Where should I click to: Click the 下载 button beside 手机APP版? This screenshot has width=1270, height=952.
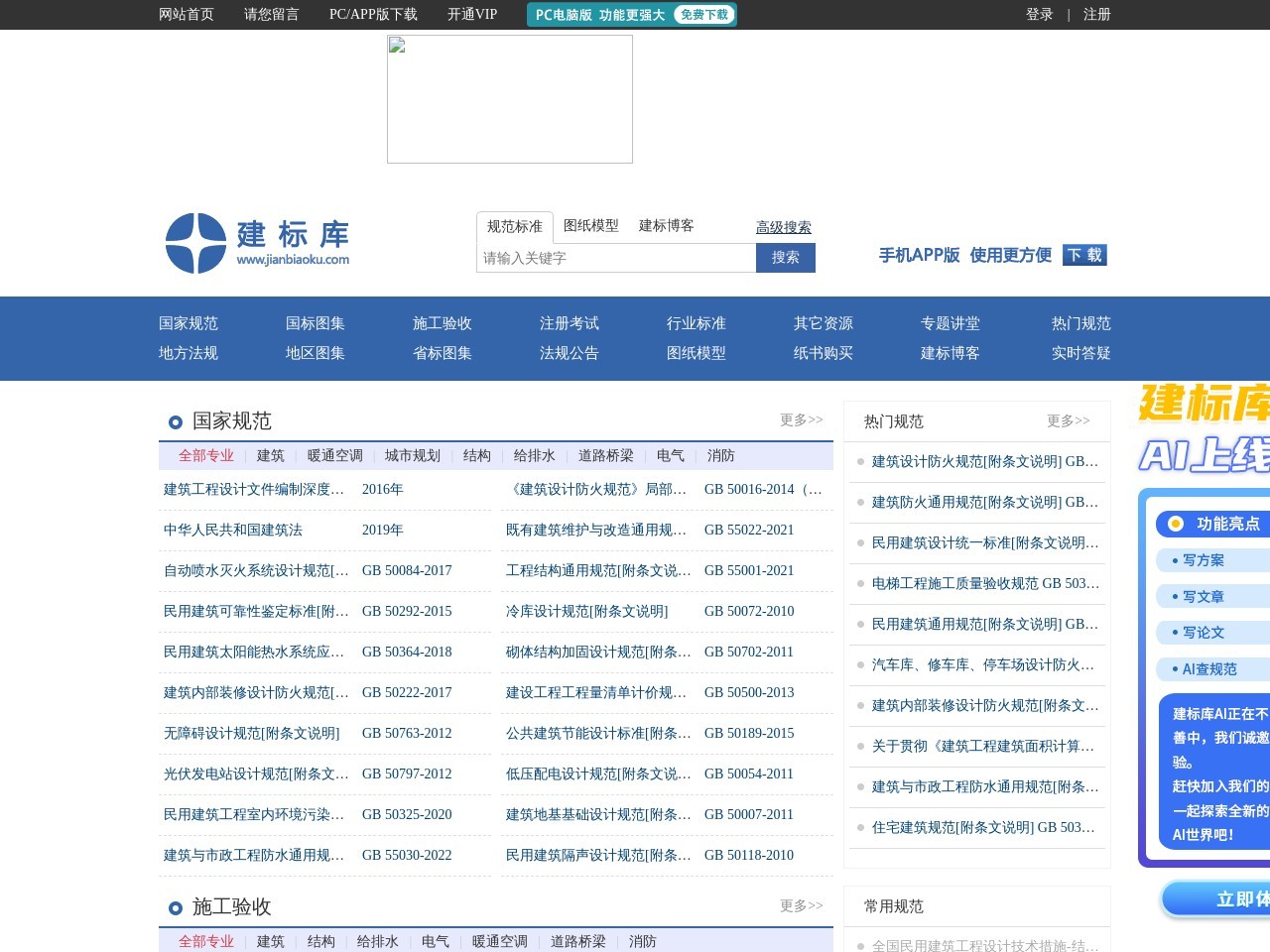(1084, 255)
